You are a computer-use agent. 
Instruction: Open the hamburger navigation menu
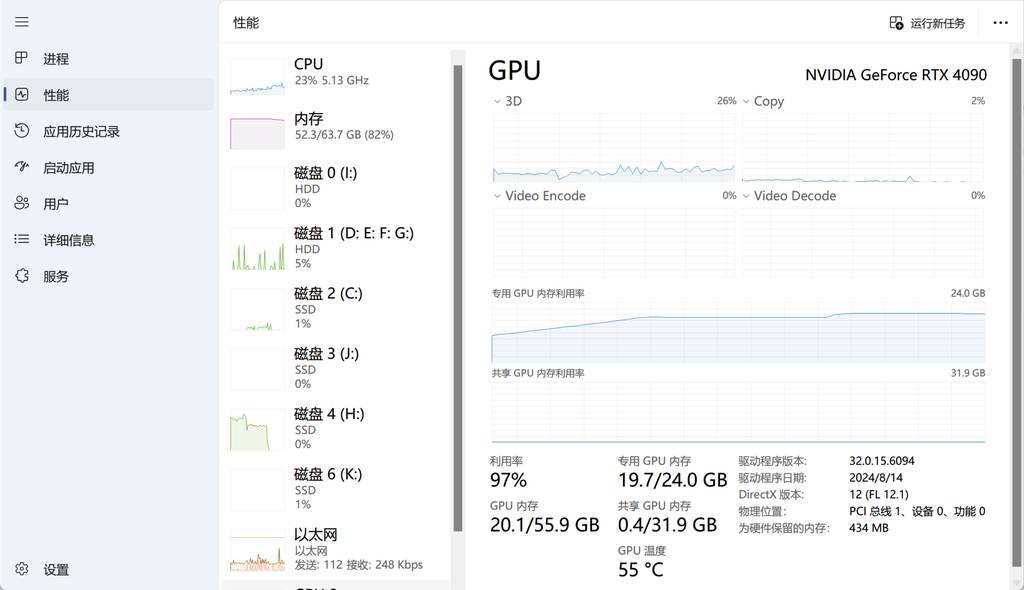22,22
